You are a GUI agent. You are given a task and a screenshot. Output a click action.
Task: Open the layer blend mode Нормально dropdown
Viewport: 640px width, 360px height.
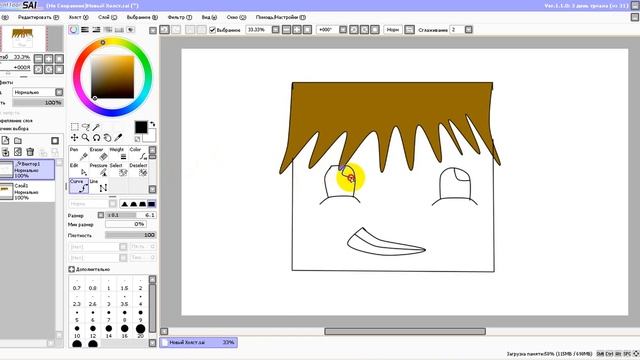pyautogui.click(x=59, y=92)
